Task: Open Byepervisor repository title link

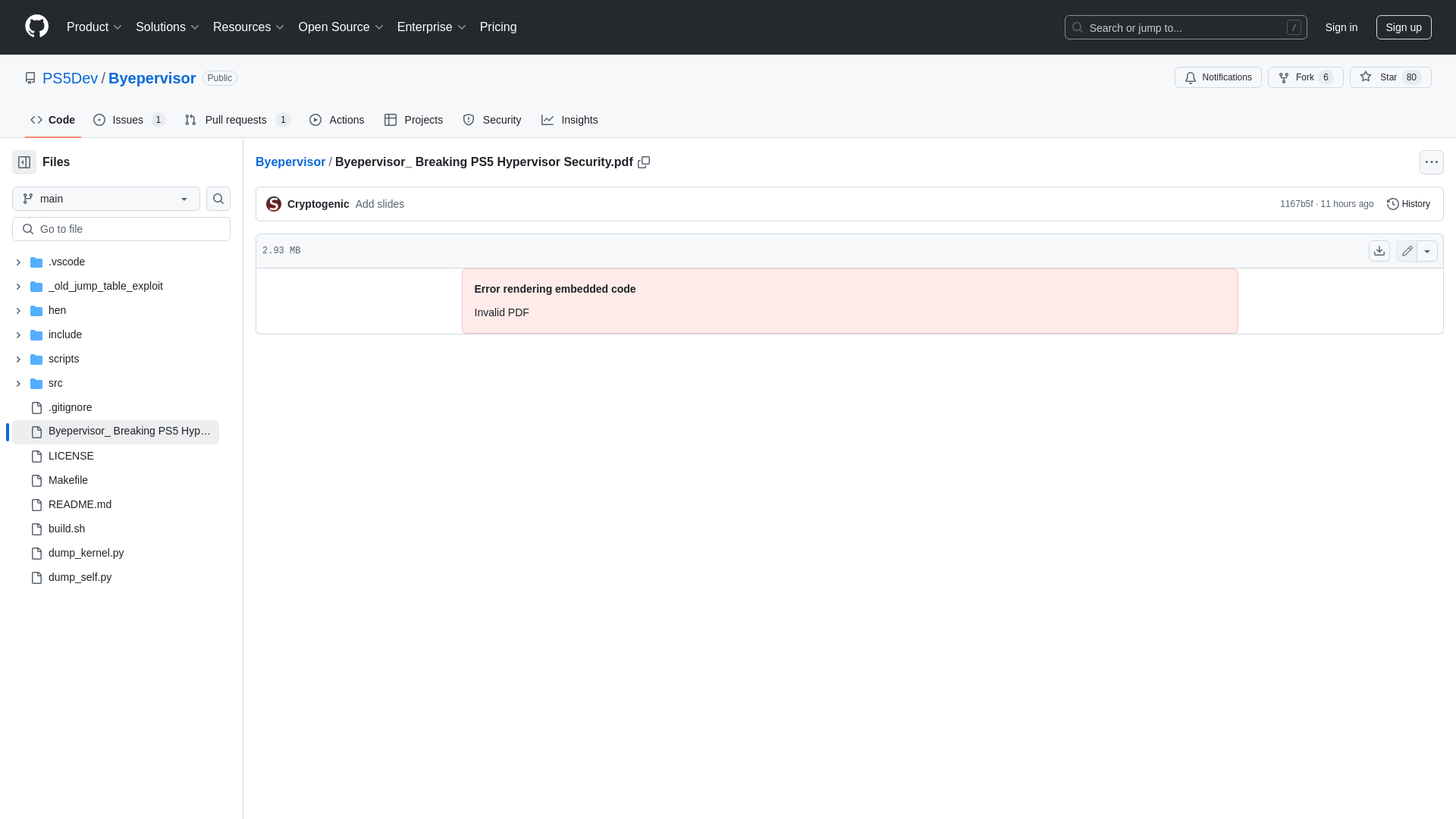Action: coord(152,78)
